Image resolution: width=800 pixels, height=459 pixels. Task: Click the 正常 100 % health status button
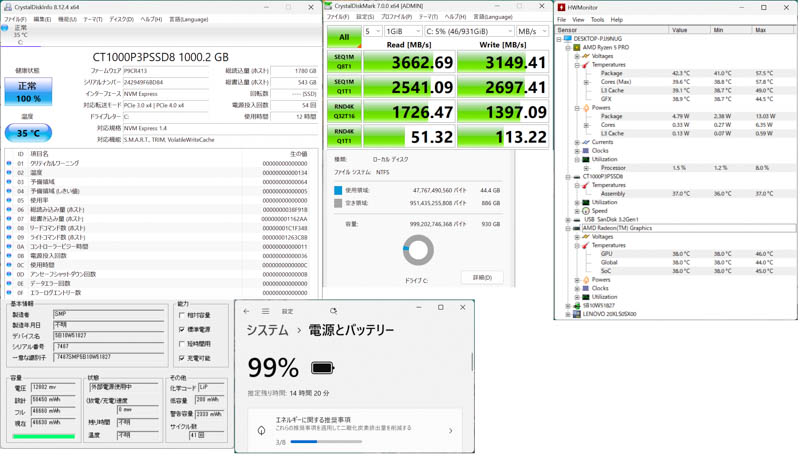click(x=28, y=91)
